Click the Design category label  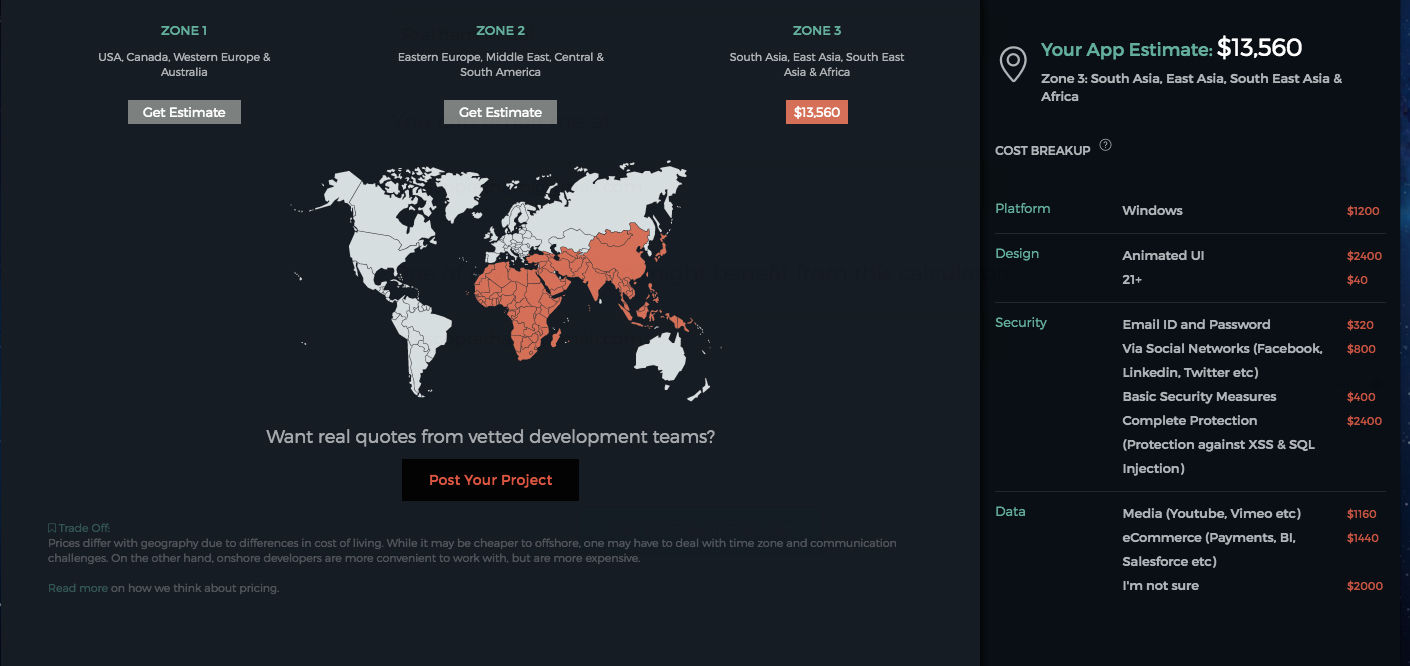click(1017, 253)
